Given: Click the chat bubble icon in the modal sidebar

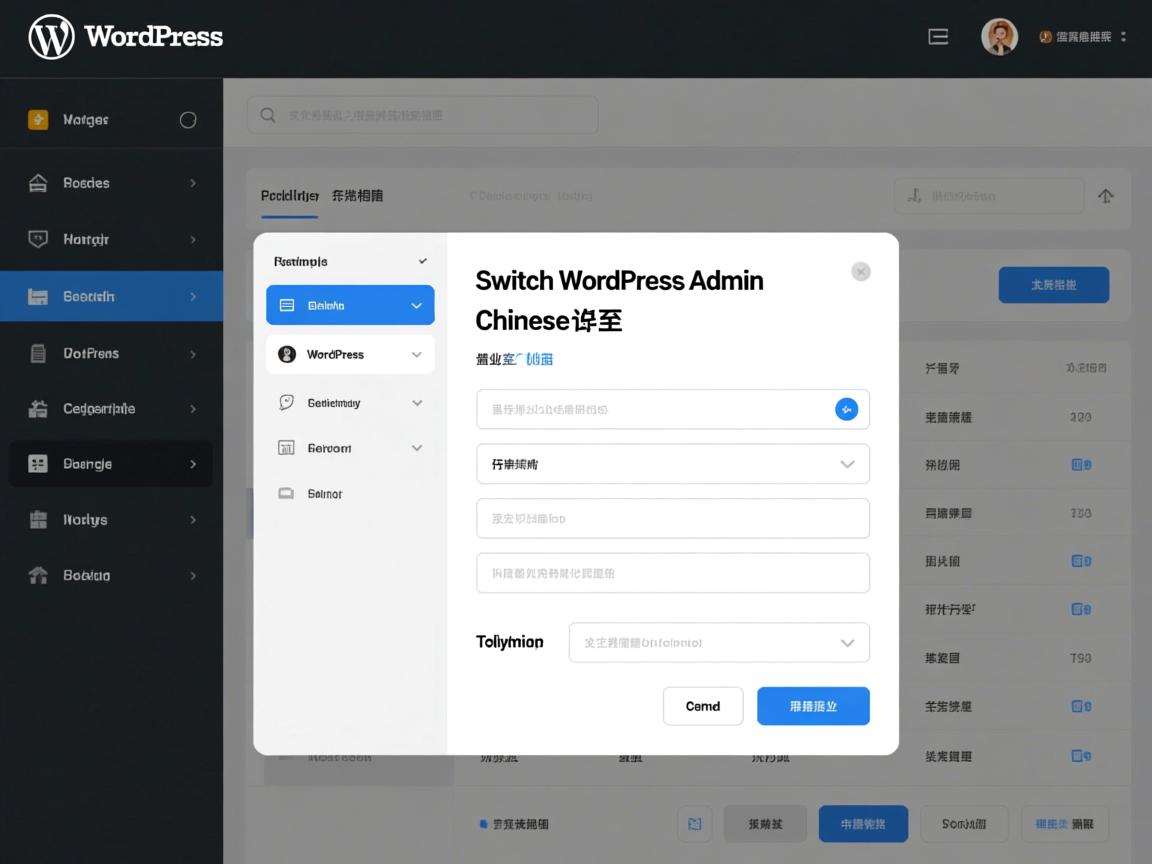Looking at the screenshot, I should pyautogui.click(x=287, y=402).
